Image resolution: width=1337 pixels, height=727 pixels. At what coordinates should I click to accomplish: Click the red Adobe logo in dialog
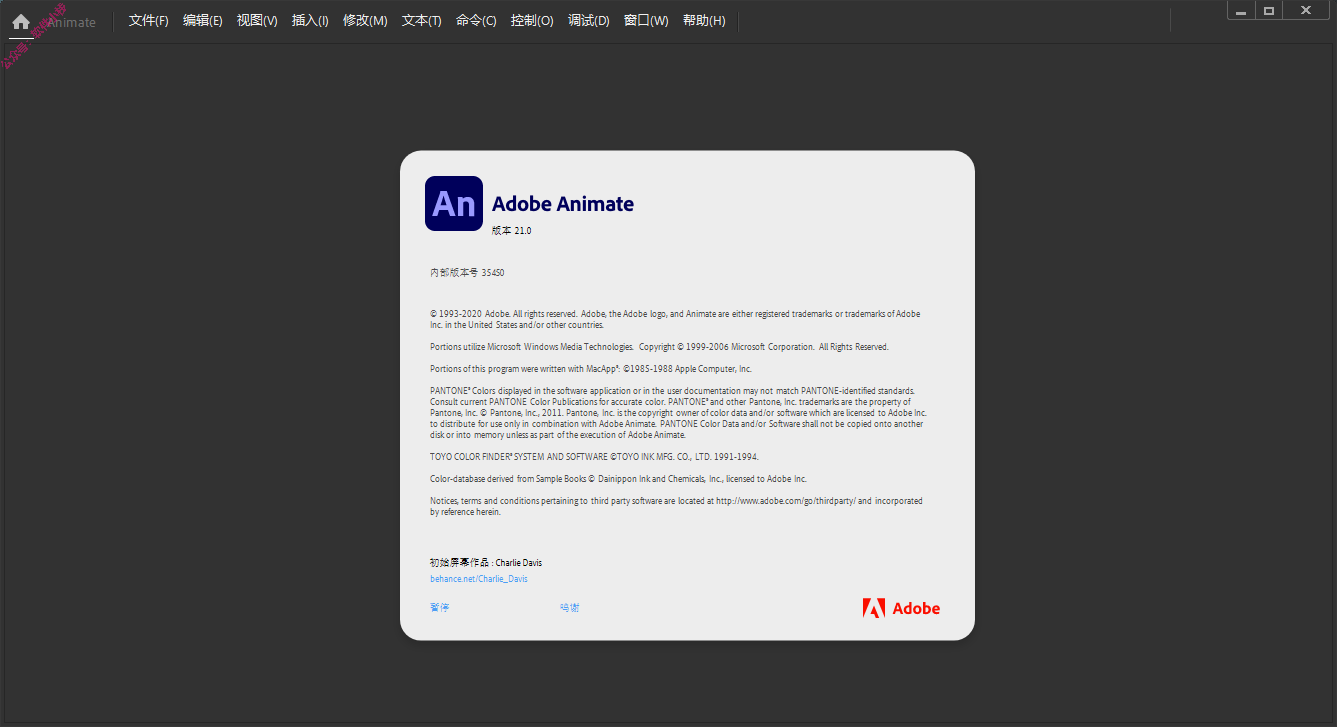click(x=901, y=608)
